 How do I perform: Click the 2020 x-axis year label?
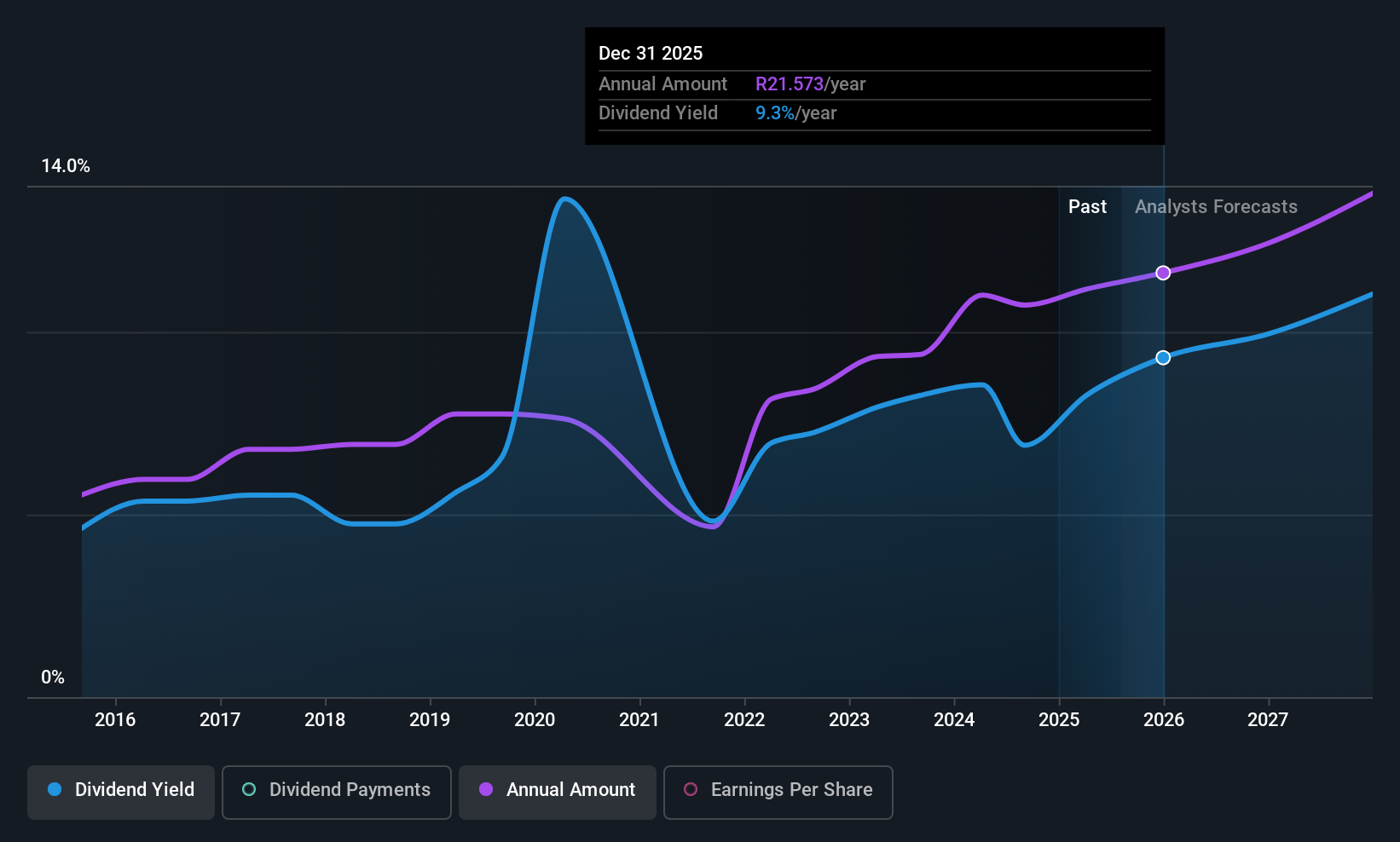coord(535,720)
